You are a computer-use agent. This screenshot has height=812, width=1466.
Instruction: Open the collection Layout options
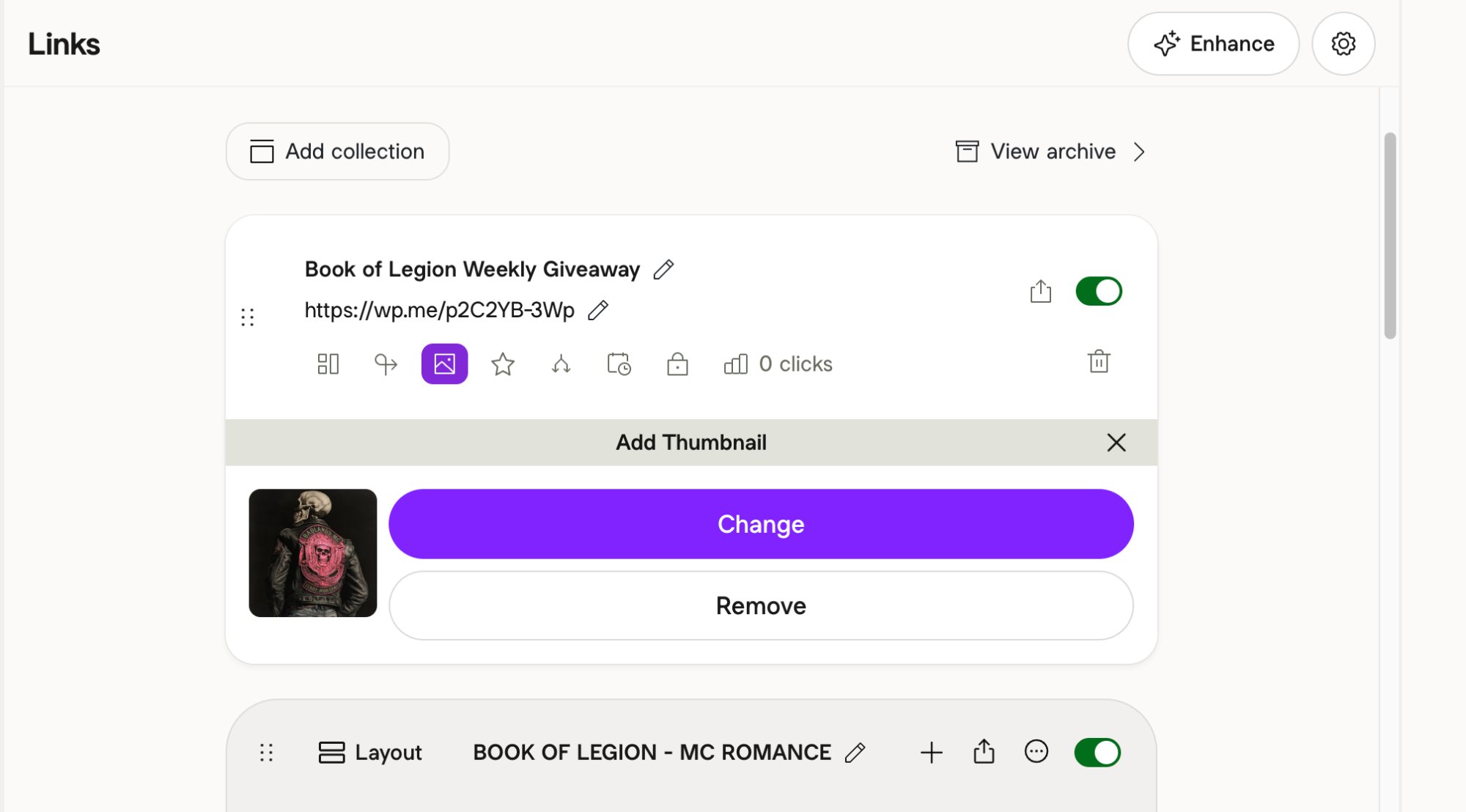coord(370,753)
